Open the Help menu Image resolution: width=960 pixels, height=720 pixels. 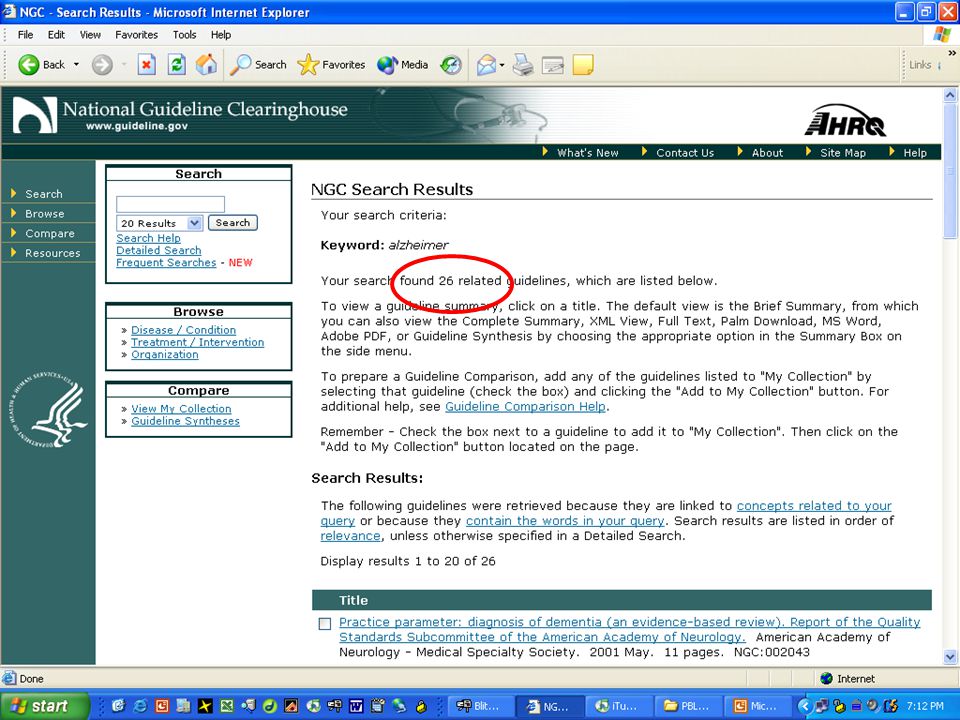pos(221,35)
